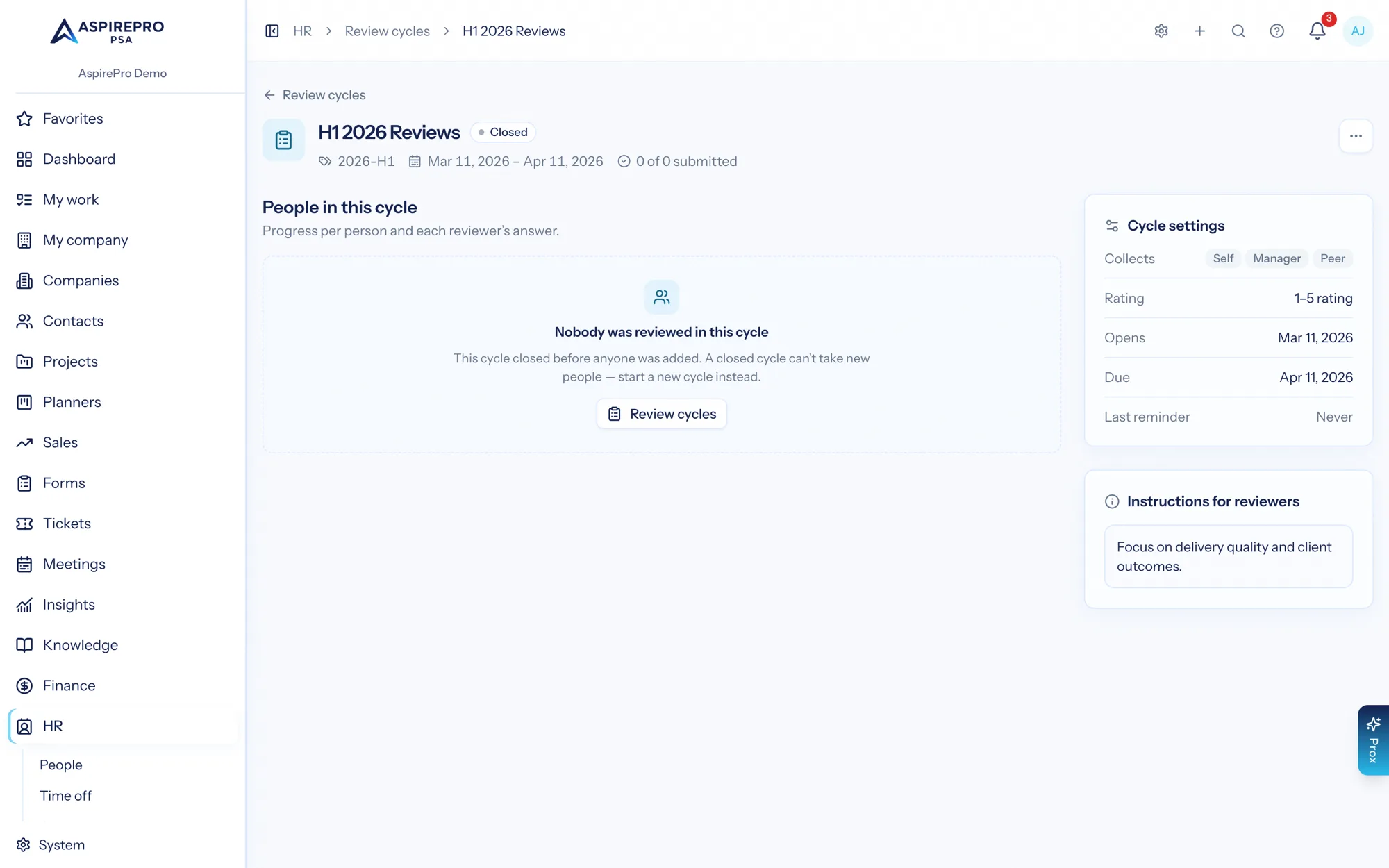Click the plus create icon
The image size is (1389, 868).
point(1199,31)
